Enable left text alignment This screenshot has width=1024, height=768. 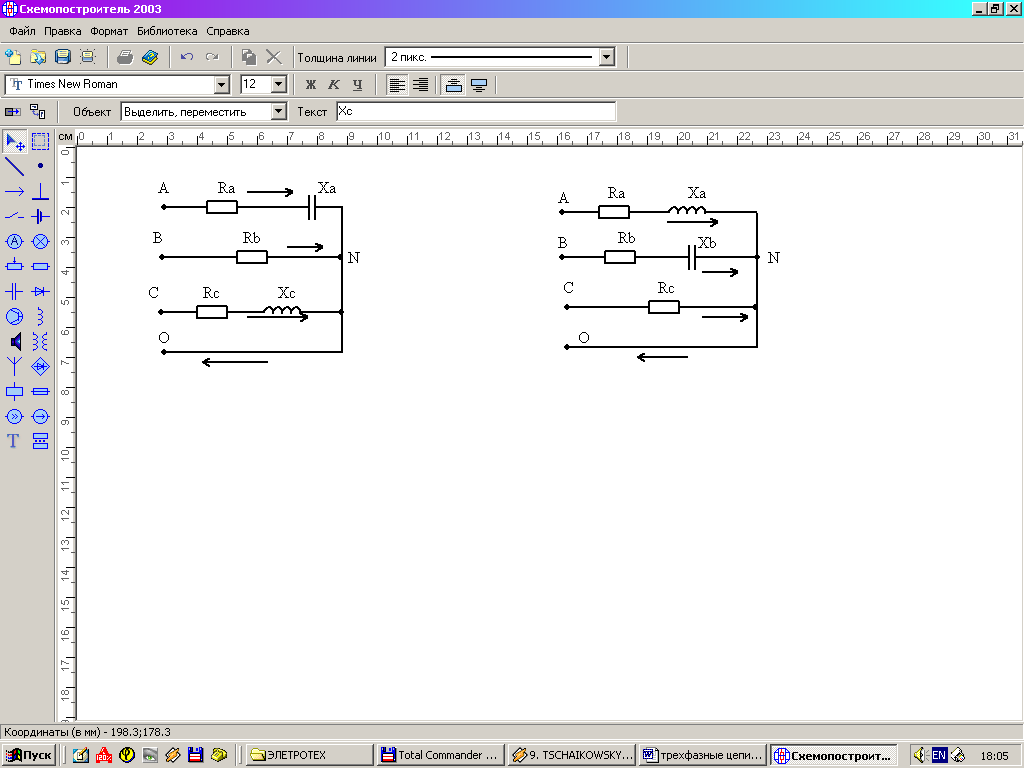(x=397, y=85)
